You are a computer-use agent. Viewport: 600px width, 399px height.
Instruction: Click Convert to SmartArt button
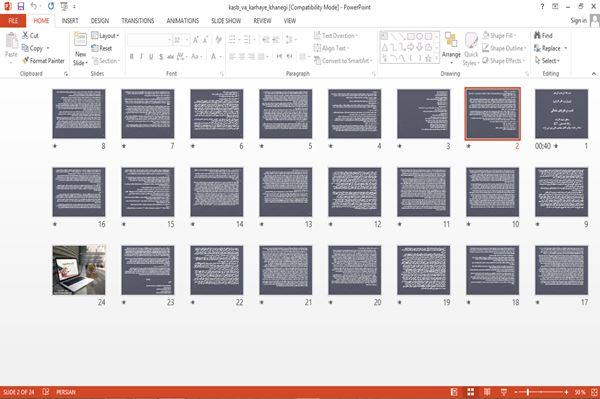coord(343,60)
